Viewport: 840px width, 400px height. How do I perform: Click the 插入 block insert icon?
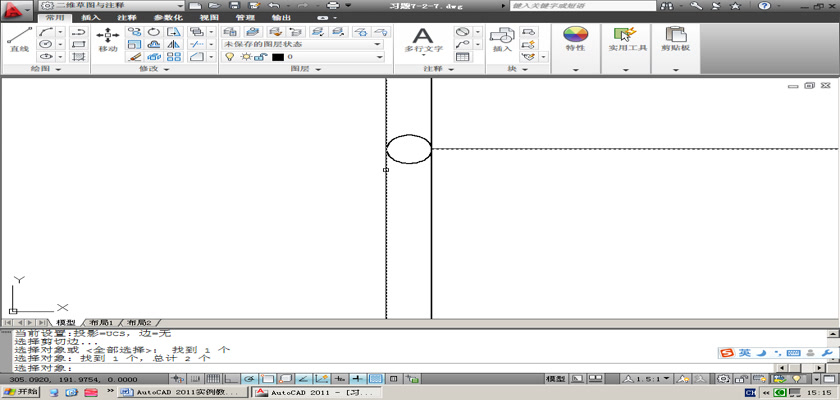tap(501, 40)
